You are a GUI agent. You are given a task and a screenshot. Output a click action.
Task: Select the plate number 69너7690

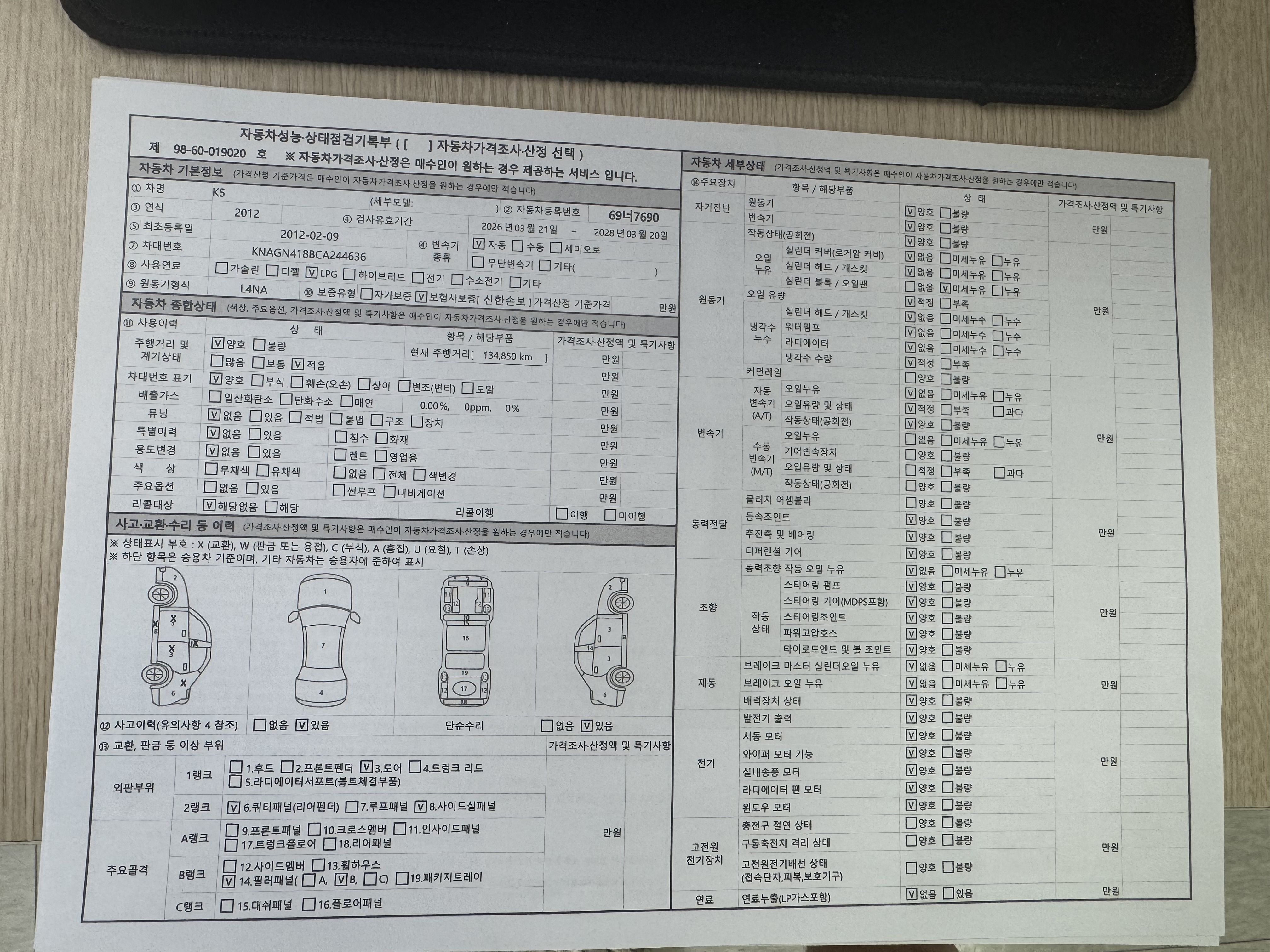[x=634, y=217]
